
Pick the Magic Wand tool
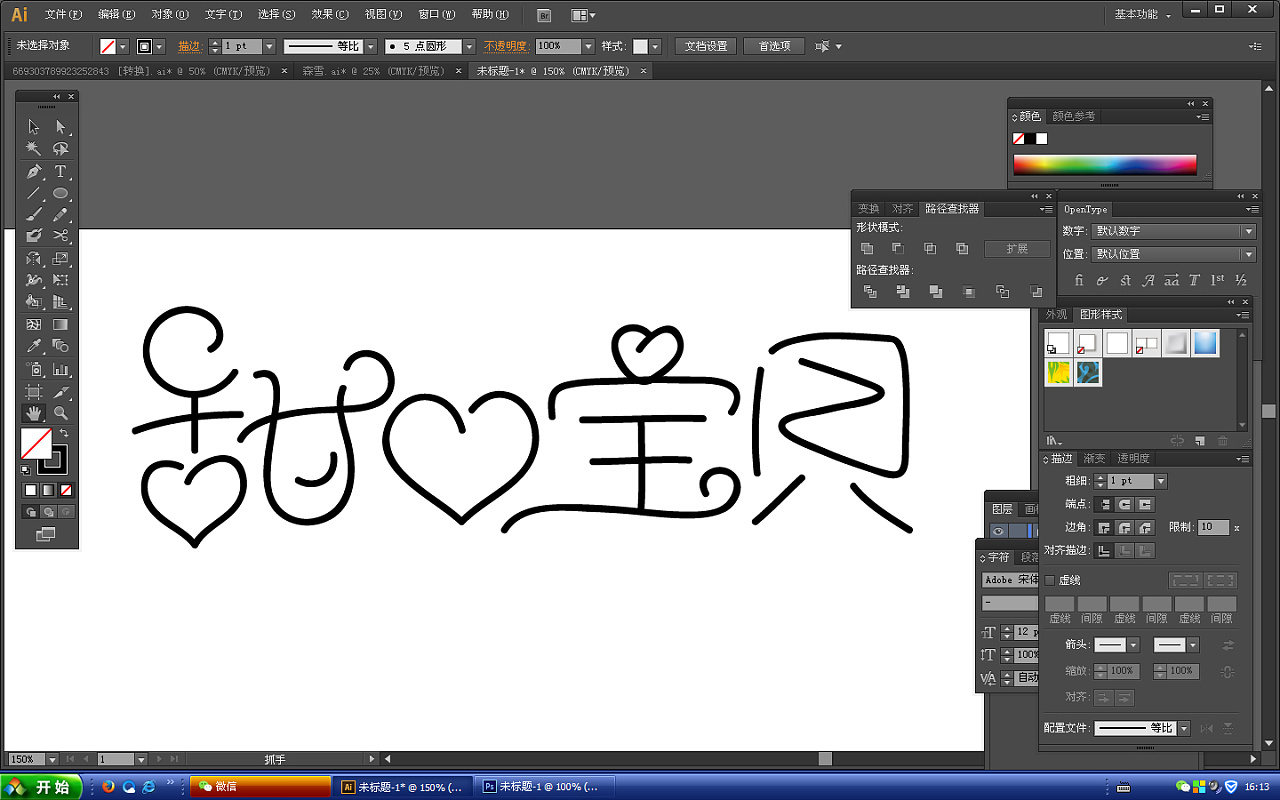34,149
